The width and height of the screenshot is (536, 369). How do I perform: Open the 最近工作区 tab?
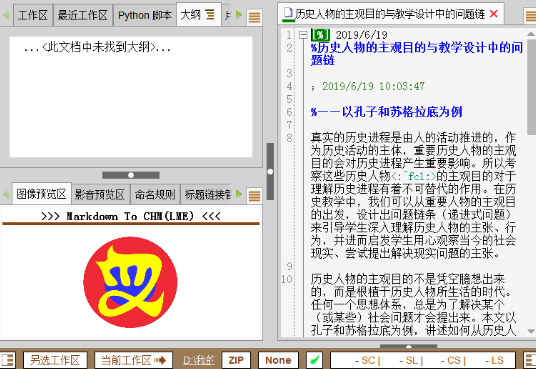(83, 15)
